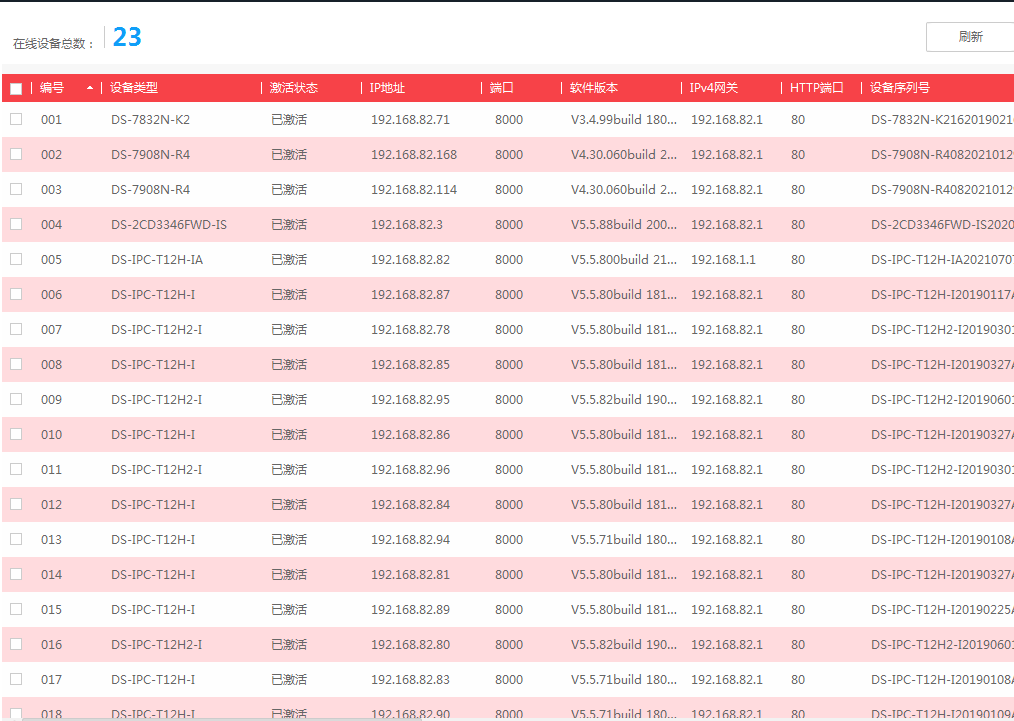Image resolution: width=1014 pixels, height=721 pixels.
Task: Click serial DS-7832N-K2216 cell
Action: point(942,120)
